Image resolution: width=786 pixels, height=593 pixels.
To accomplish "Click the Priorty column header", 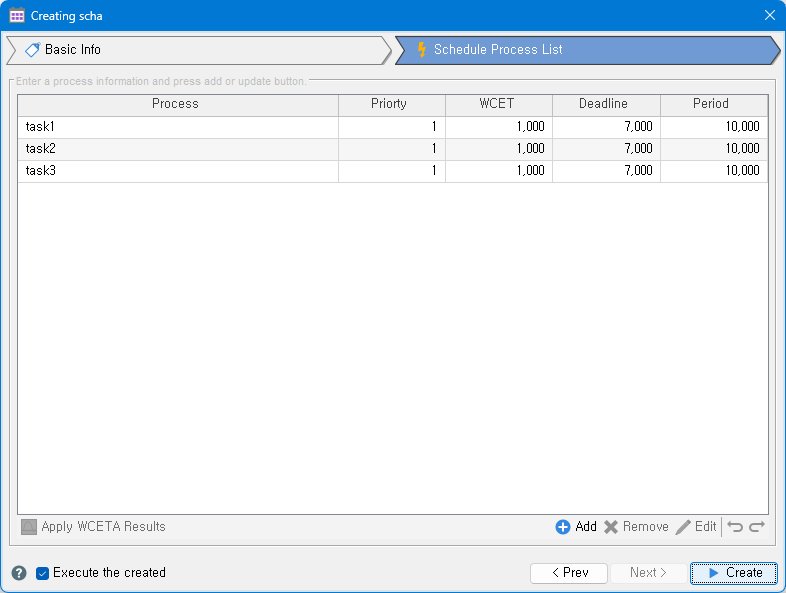I will 389,104.
